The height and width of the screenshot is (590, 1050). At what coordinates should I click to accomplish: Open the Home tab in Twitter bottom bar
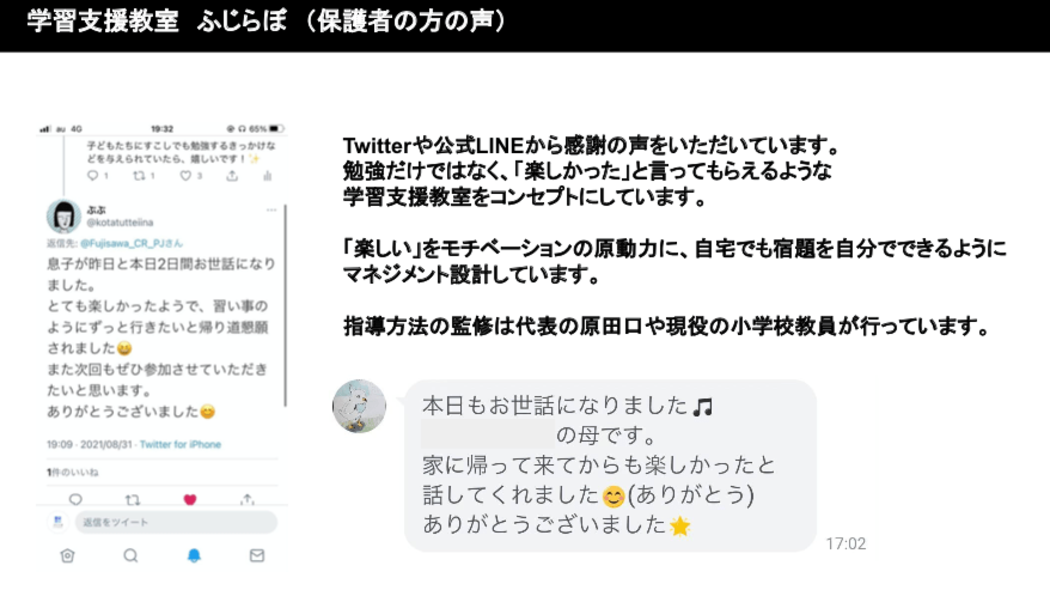68,555
